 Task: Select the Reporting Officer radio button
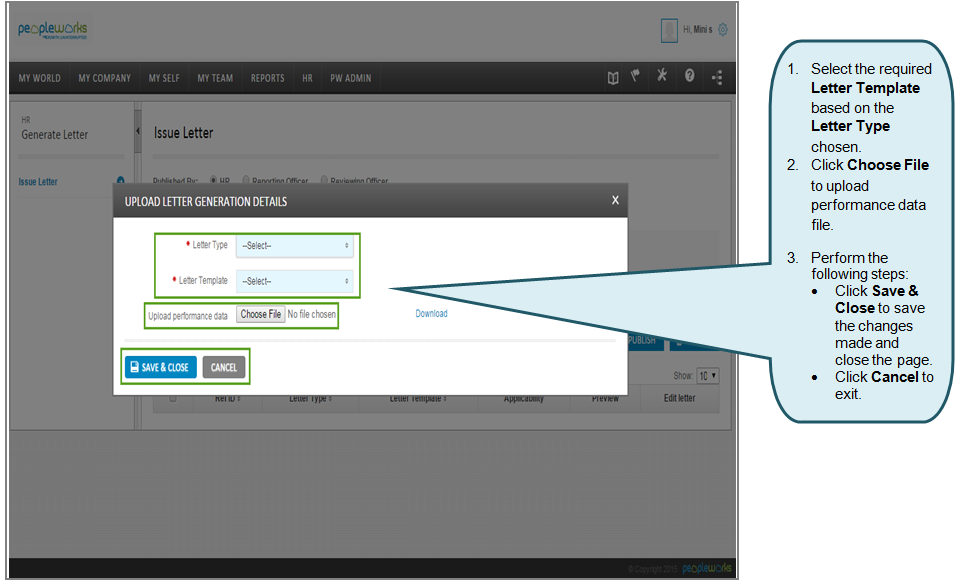click(x=246, y=180)
